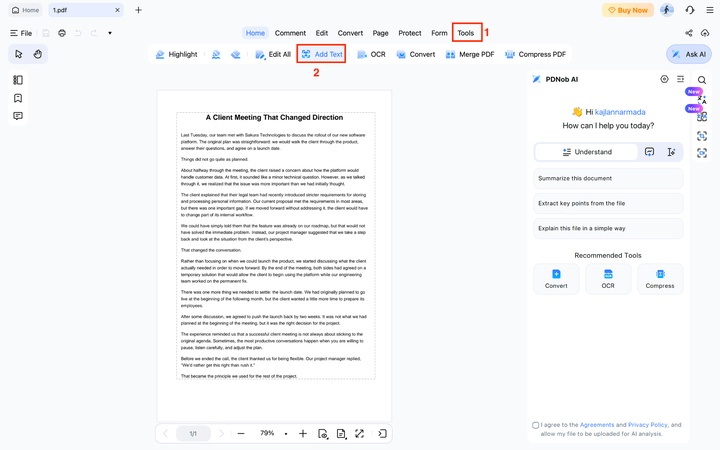Click the crop screenshot icon in right sidebar
The height and width of the screenshot is (450, 720).
coord(702,136)
